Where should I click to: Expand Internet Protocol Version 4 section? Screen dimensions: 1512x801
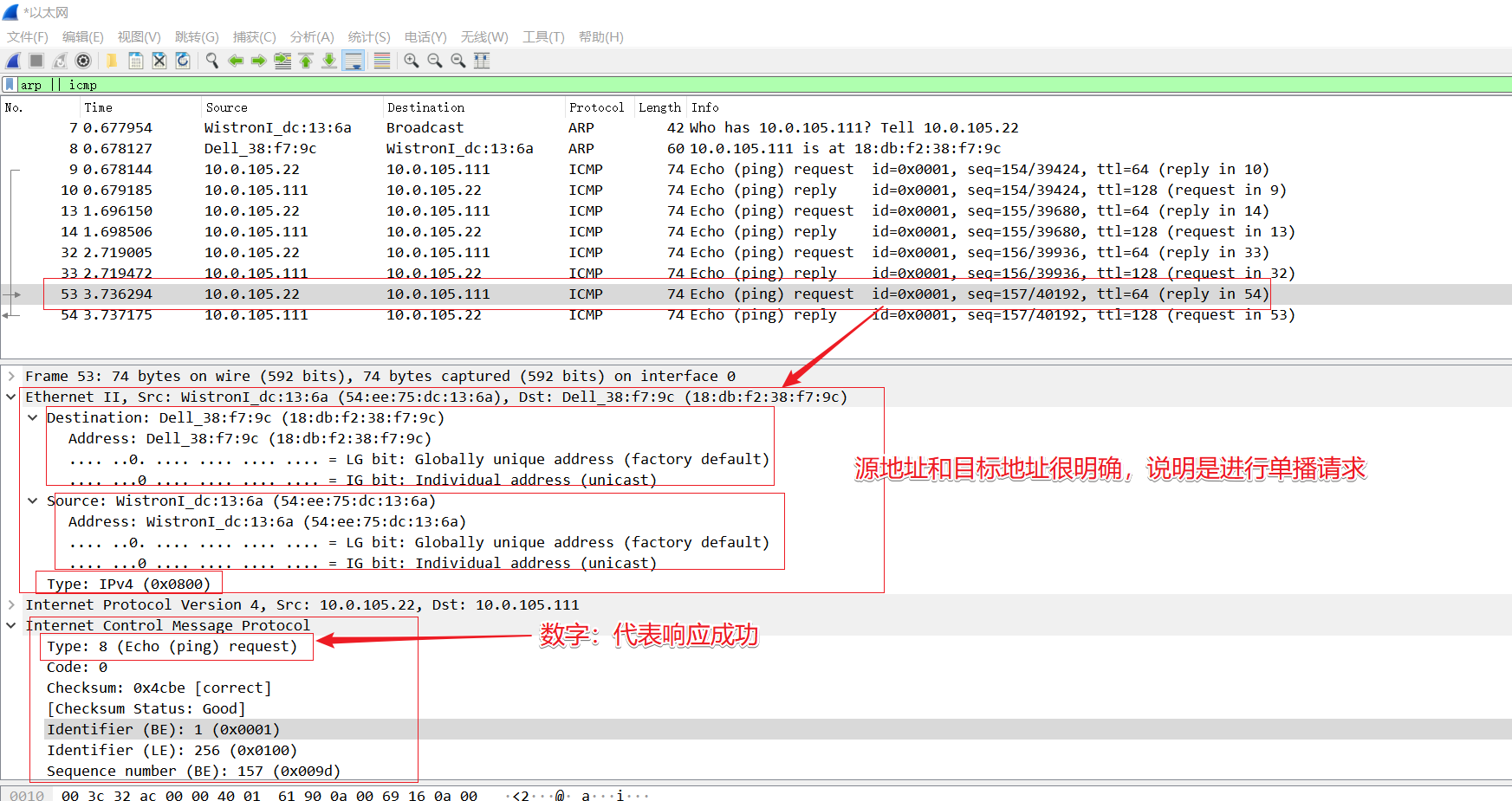[x=10, y=604]
